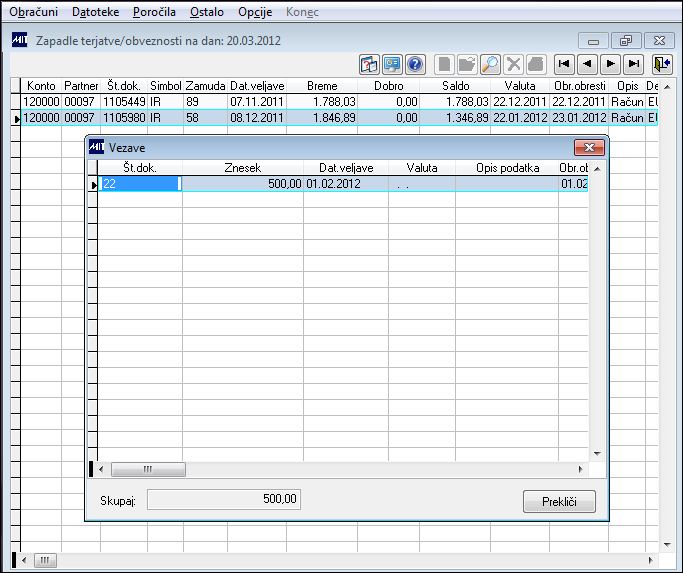Click the Skupaj total field
Viewport: 683px width, 573px height.
(x=224, y=499)
